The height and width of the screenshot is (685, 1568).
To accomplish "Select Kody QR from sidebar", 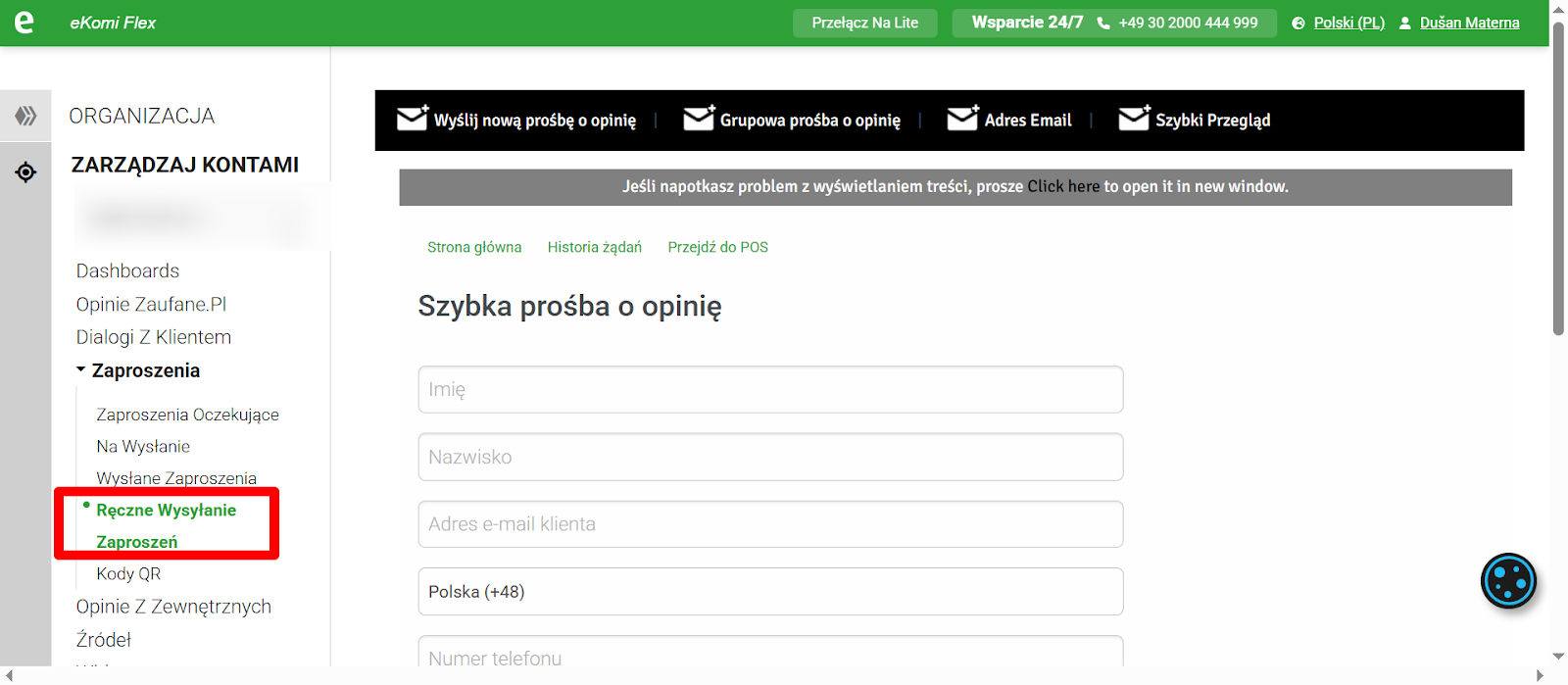I will [x=128, y=573].
